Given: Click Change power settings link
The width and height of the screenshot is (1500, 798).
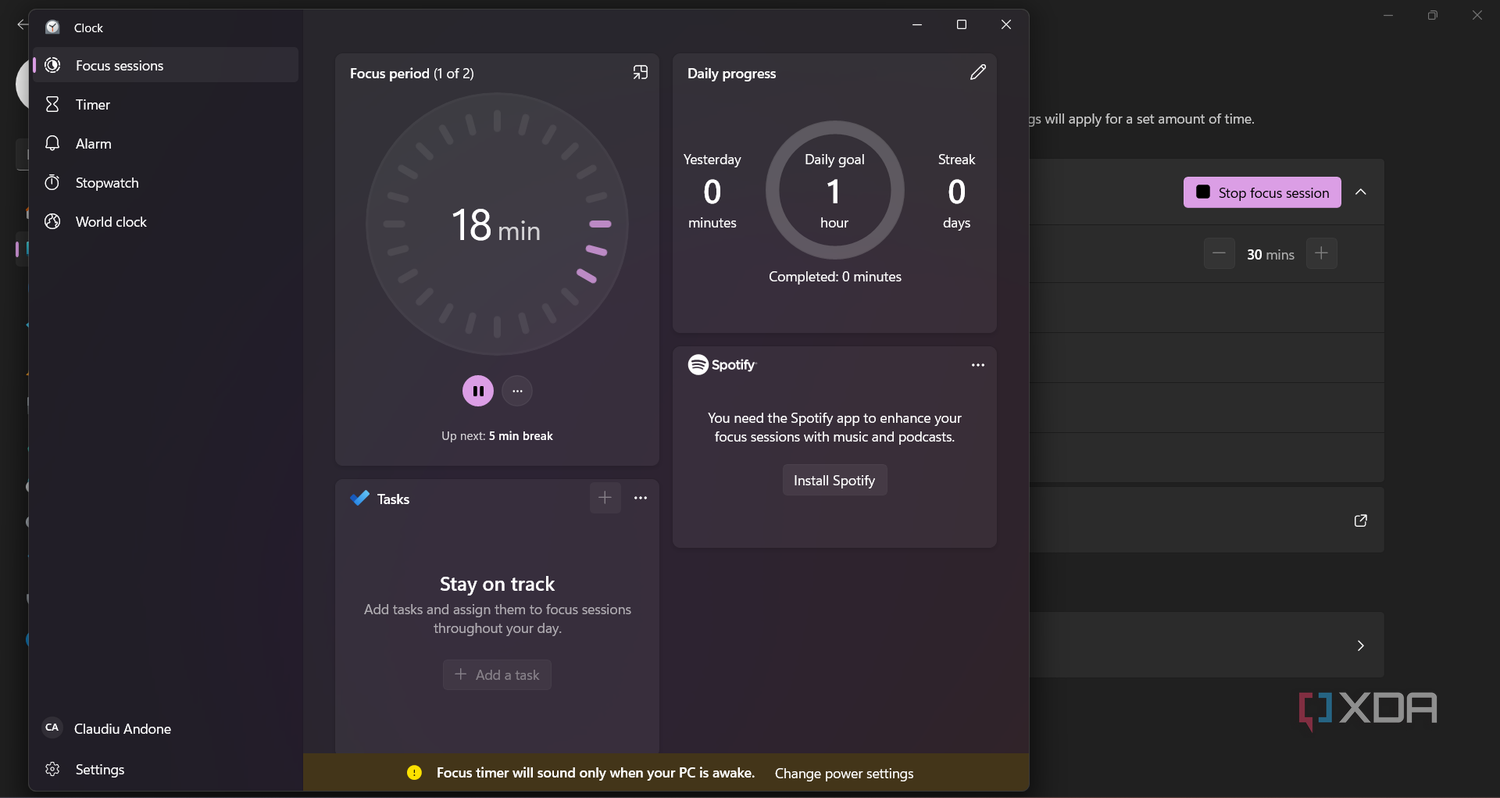Looking at the screenshot, I should (x=844, y=773).
